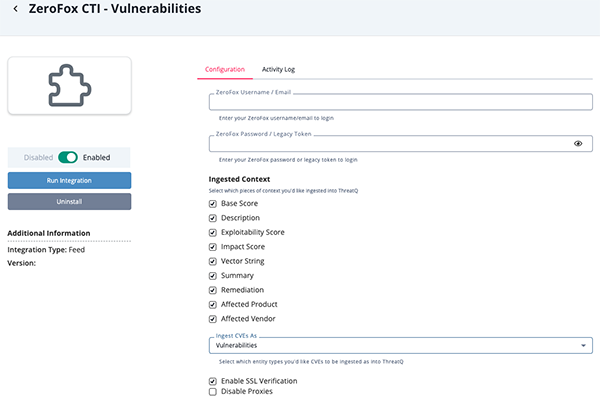This screenshot has height=399, width=600.
Task: Uncheck the Affected Product checkbox
Action: (213, 305)
